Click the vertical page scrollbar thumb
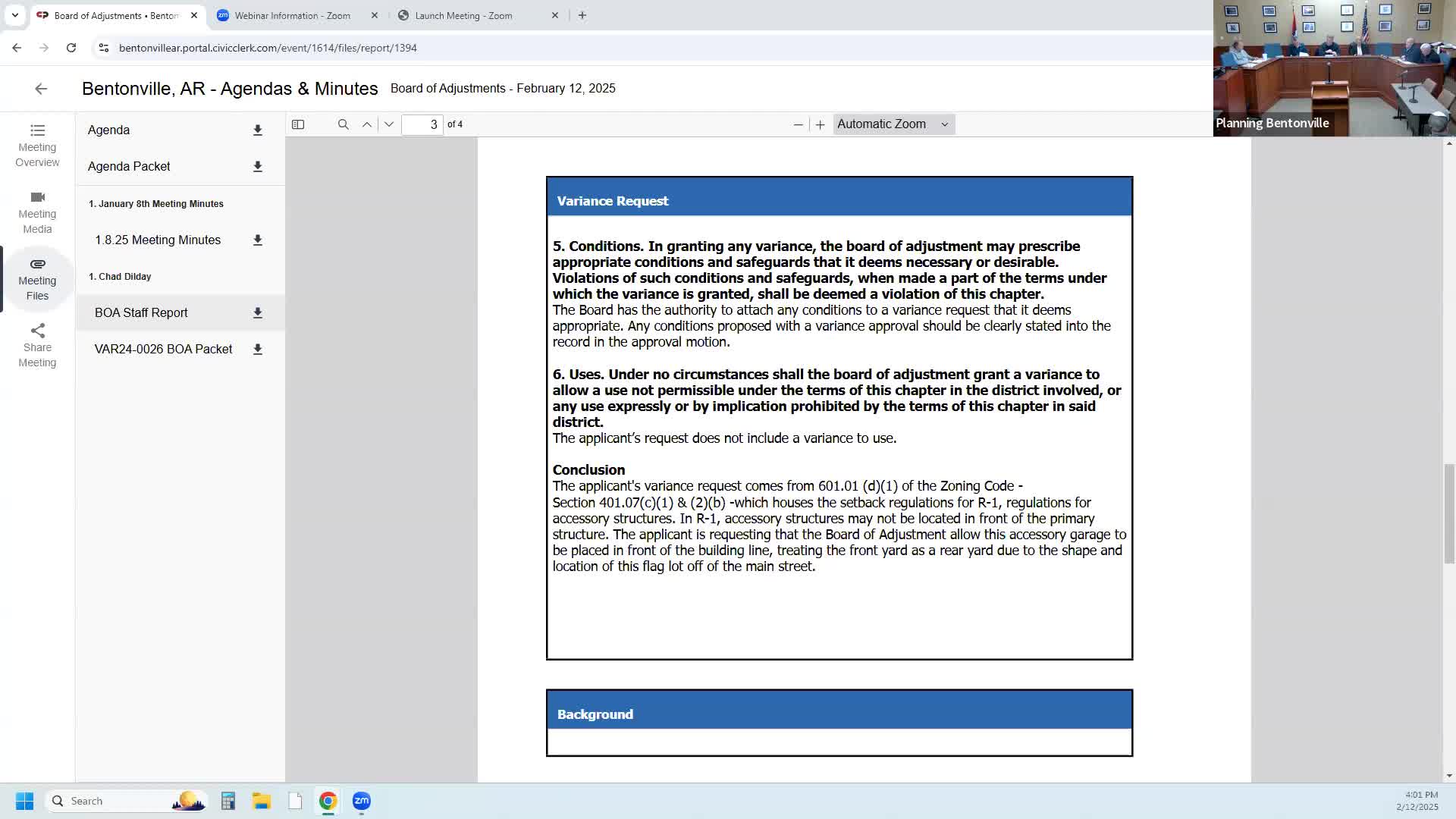The width and height of the screenshot is (1456, 819). tap(1449, 514)
